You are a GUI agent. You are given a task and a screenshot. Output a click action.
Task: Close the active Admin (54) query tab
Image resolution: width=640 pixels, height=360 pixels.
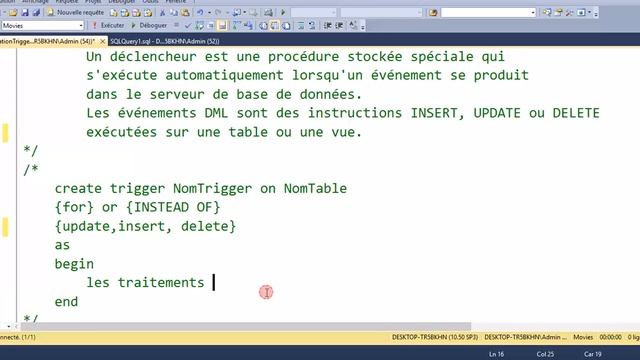pyautogui.click(x=102, y=41)
